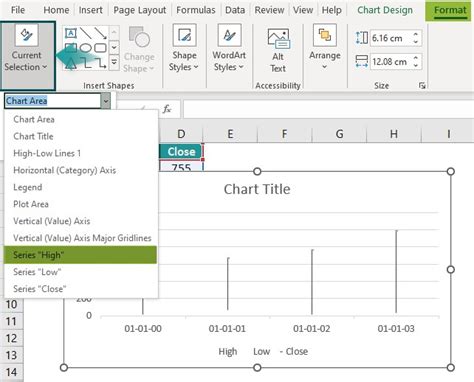Open the View tab
Screen dimensions: 474x382
[303, 10]
